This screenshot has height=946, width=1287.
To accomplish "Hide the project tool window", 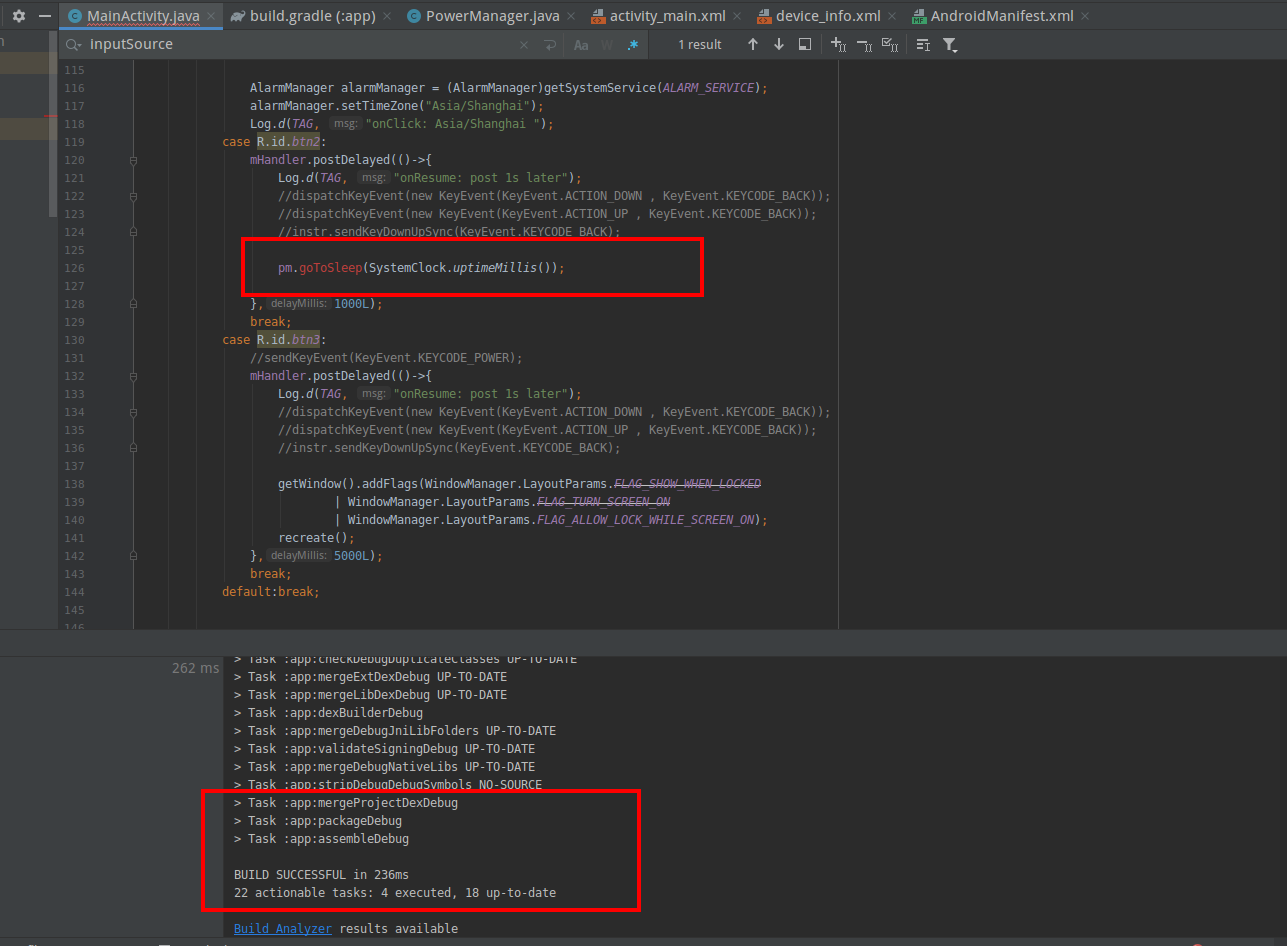I will click(45, 16).
